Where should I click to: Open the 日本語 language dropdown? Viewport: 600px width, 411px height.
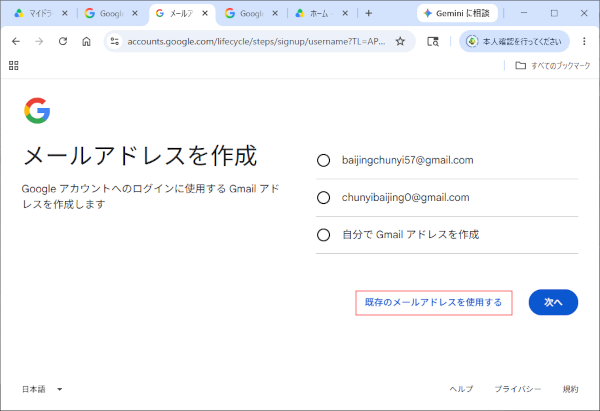(42, 389)
